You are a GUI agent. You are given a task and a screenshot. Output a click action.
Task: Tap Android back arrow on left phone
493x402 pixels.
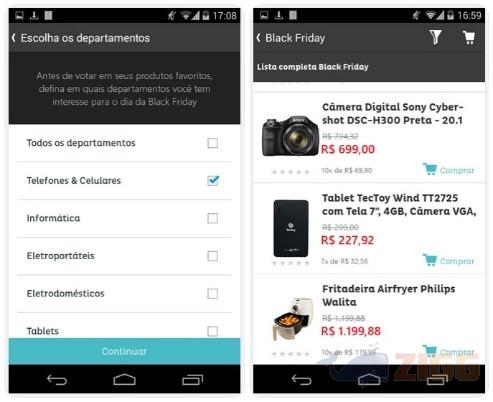(57, 379)
